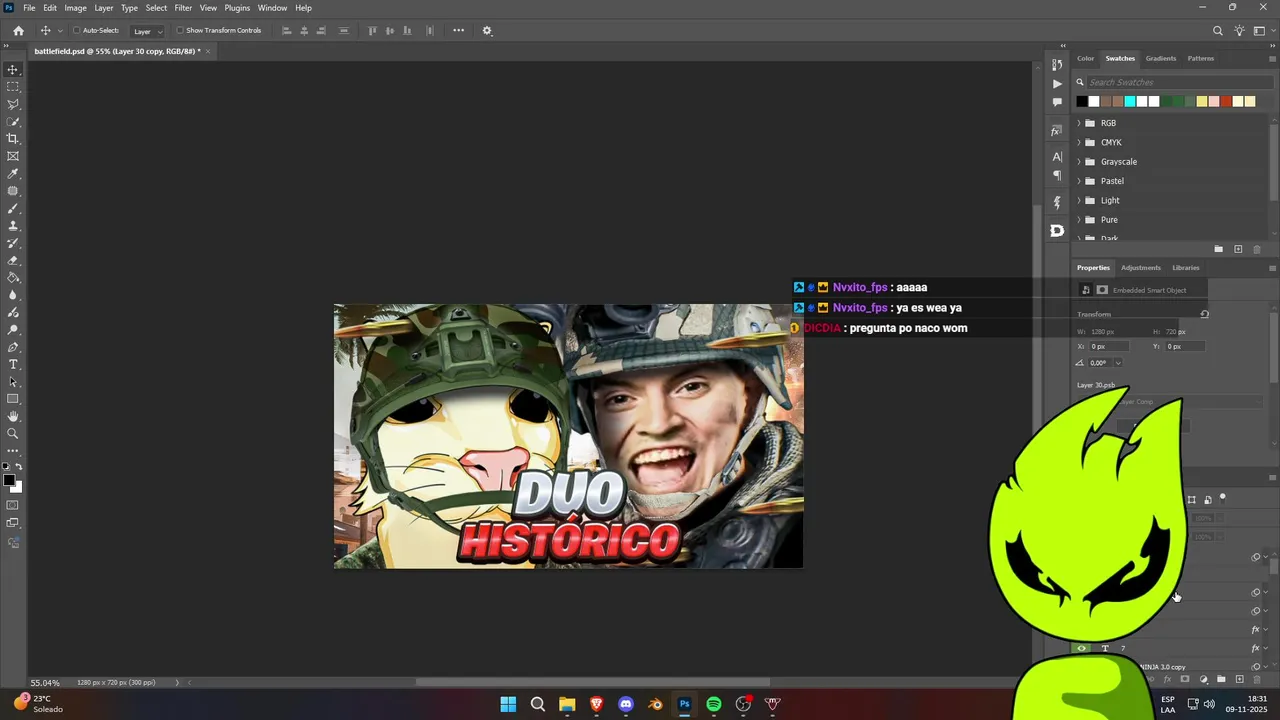The image size is (1280, 720).
Task: Open the rotation angle dropdown in Properties
Action: pos(1118,363)
